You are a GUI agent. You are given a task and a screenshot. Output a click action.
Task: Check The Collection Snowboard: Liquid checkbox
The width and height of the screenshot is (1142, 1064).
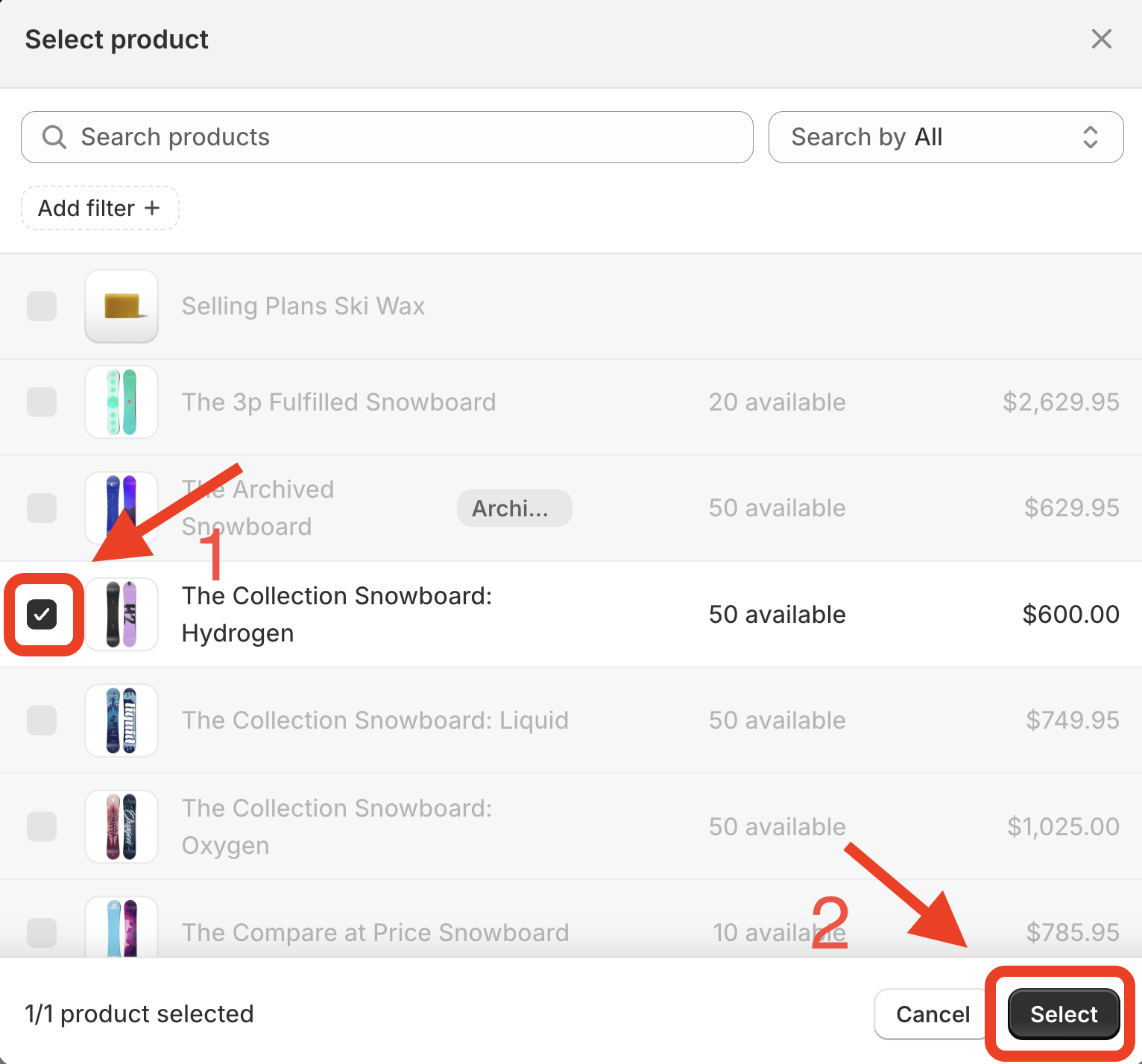42,720
